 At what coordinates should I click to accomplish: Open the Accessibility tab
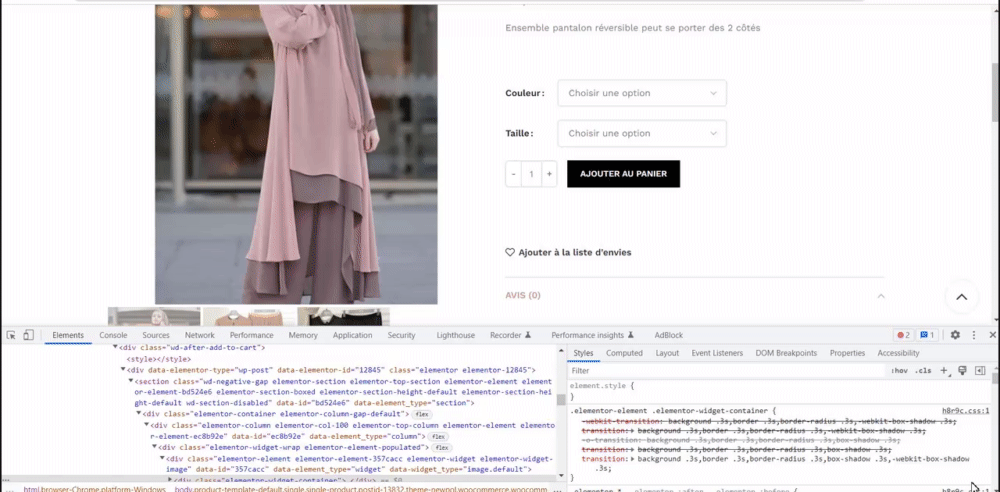coord(898,353)
